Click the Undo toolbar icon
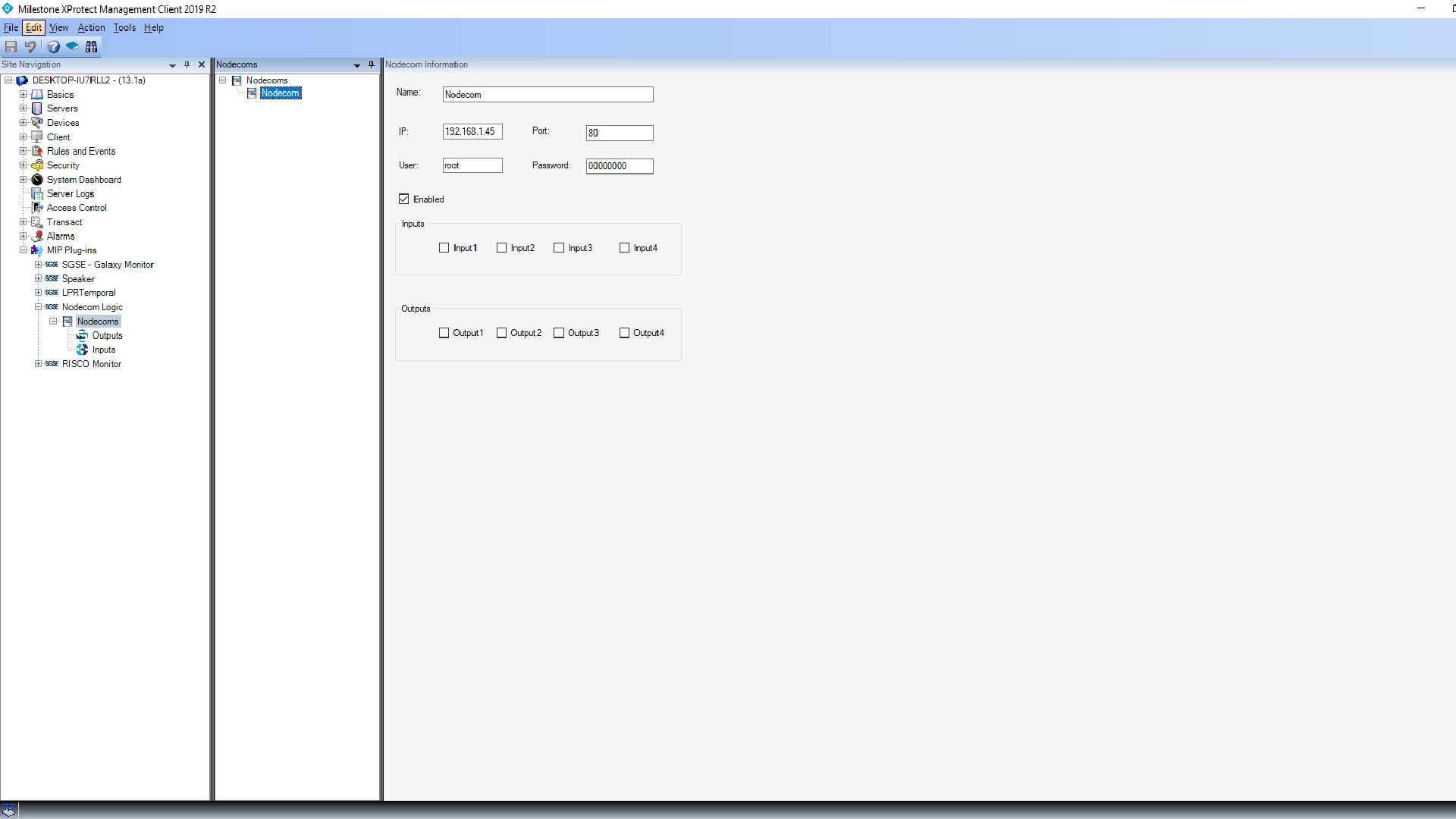 pos(30,47)
